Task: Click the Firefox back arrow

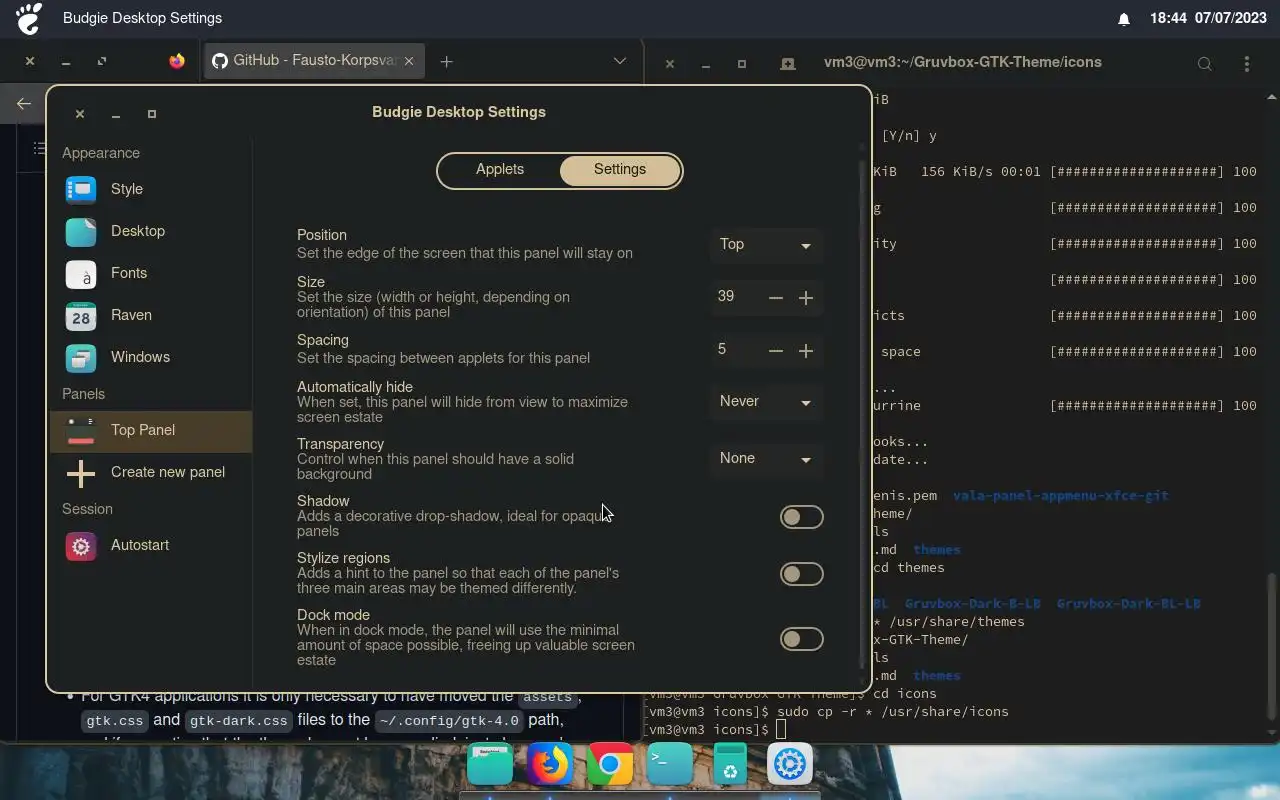Action: [x=24, y=103]
